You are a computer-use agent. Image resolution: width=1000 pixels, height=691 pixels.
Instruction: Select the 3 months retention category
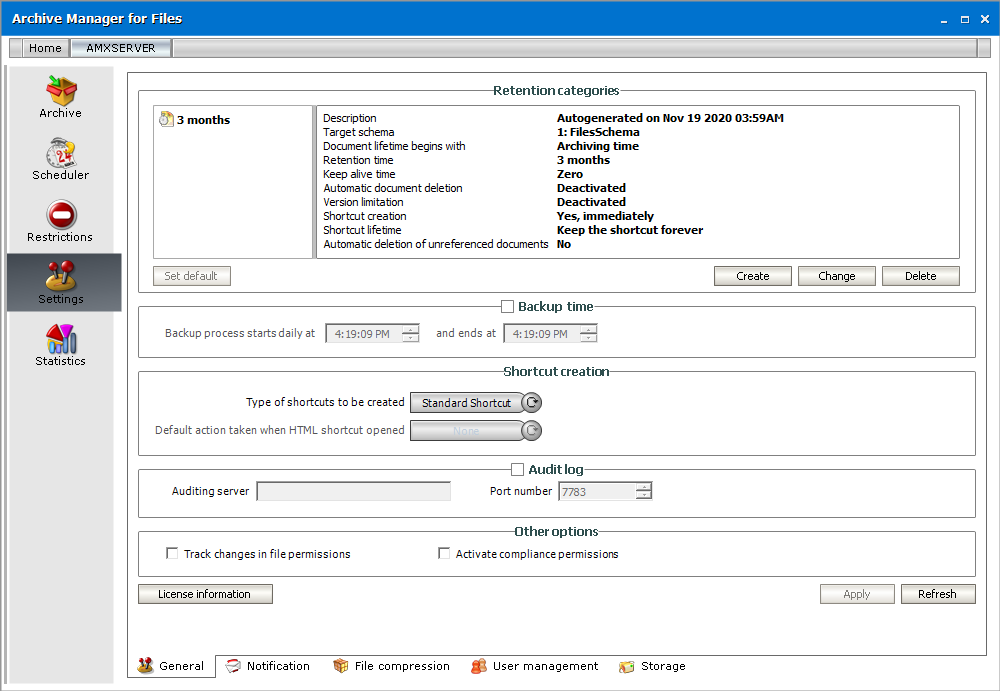203,120
